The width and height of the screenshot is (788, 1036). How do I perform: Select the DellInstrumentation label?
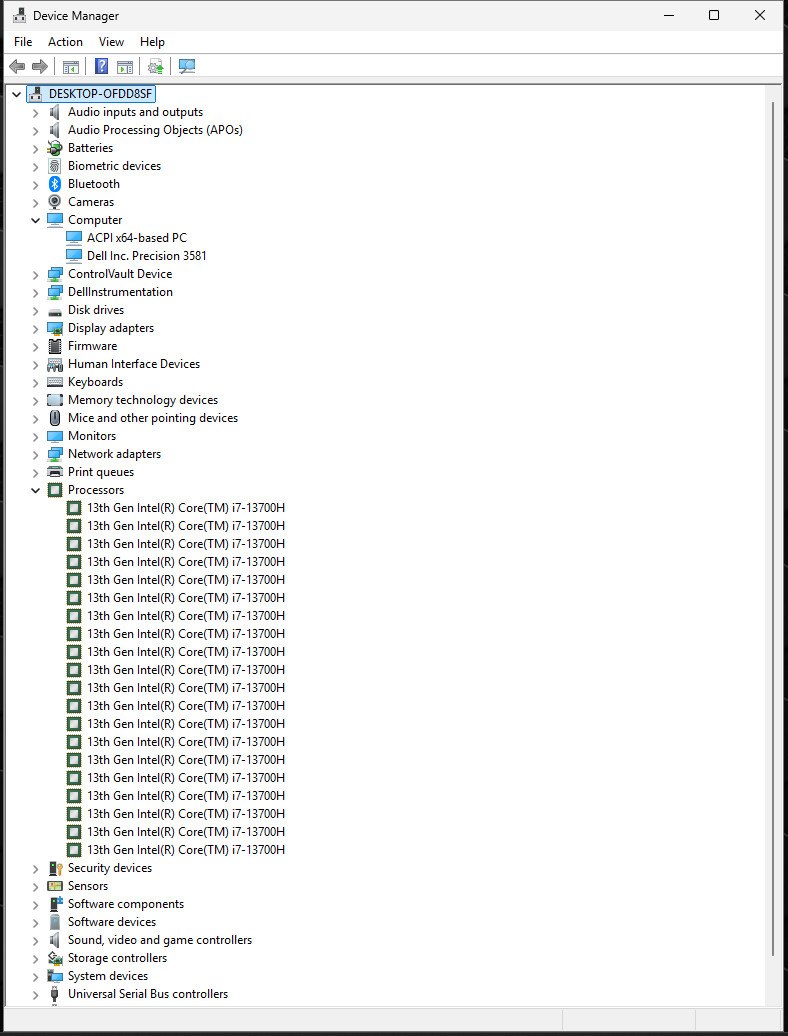pos(120,291)
